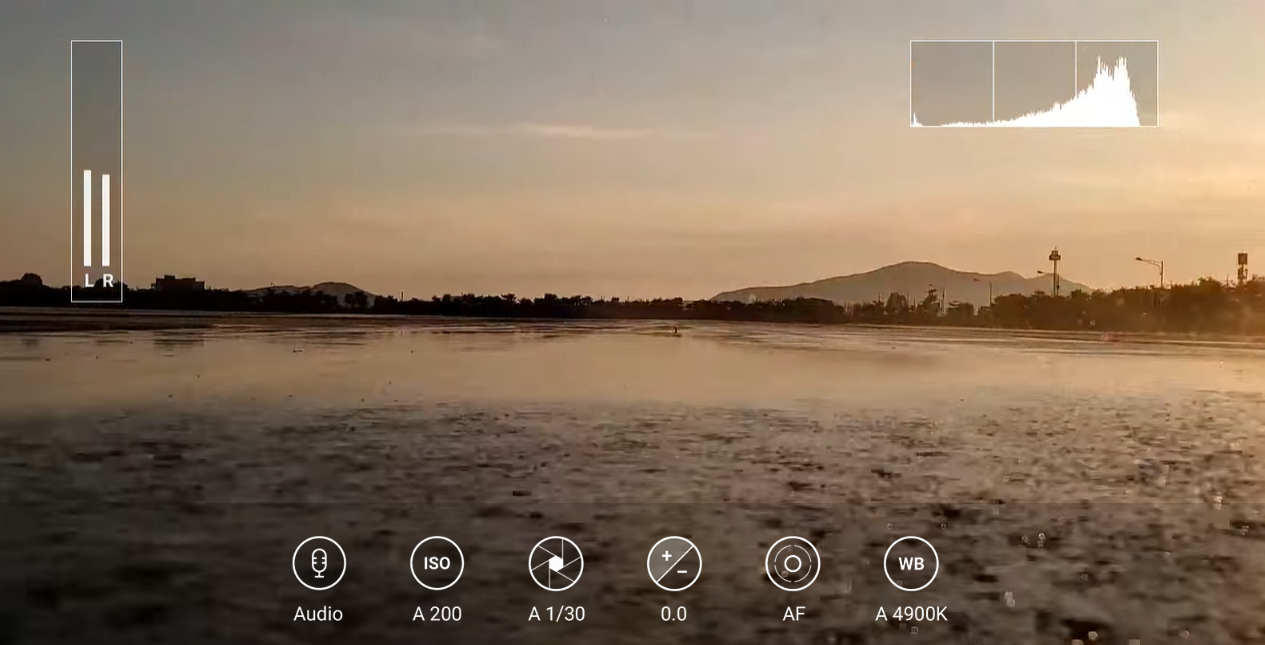Toggle the "AF" focus mode label
This screenshot has width=1265, height=645.
793,614
